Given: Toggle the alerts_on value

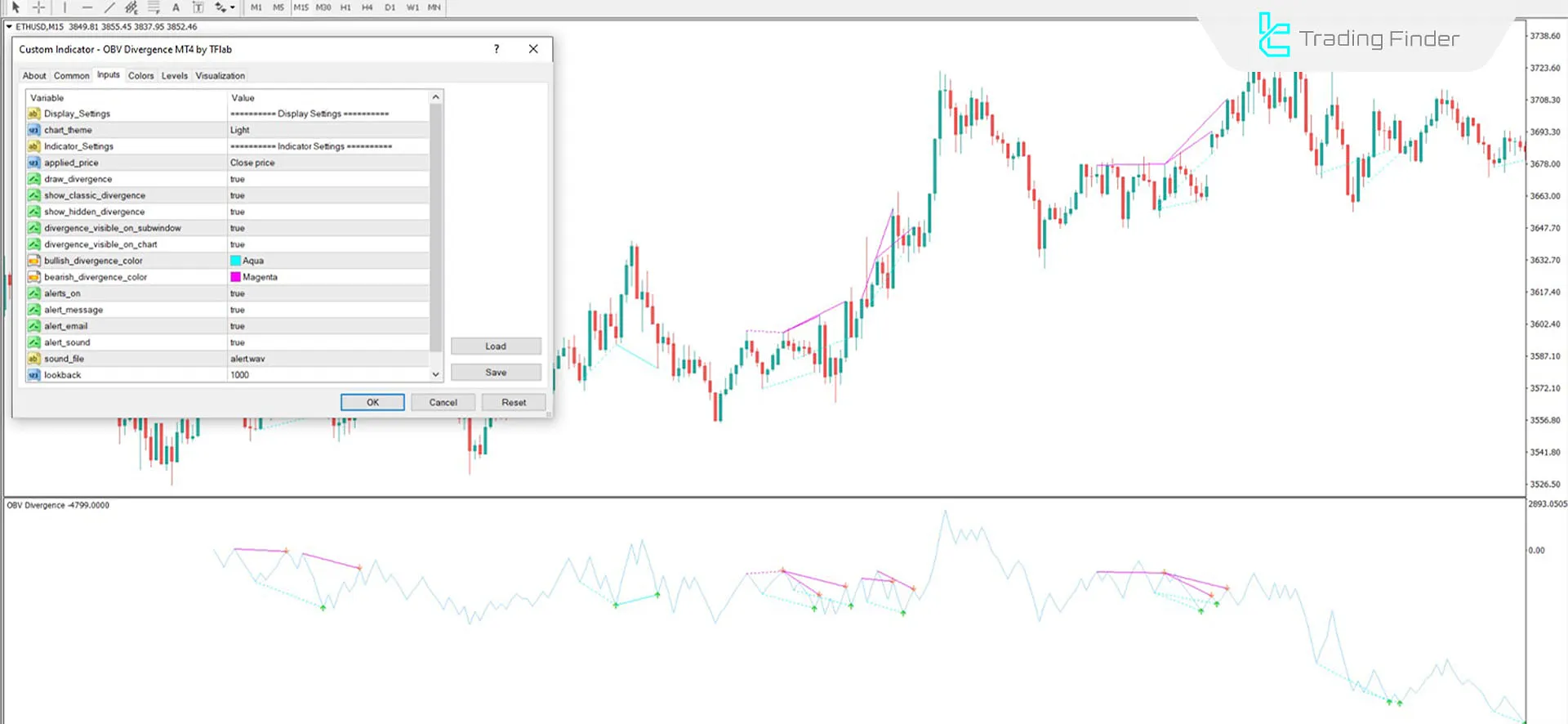Looking at the screenshot, I should pyautogui.click(x=327, y=293).
